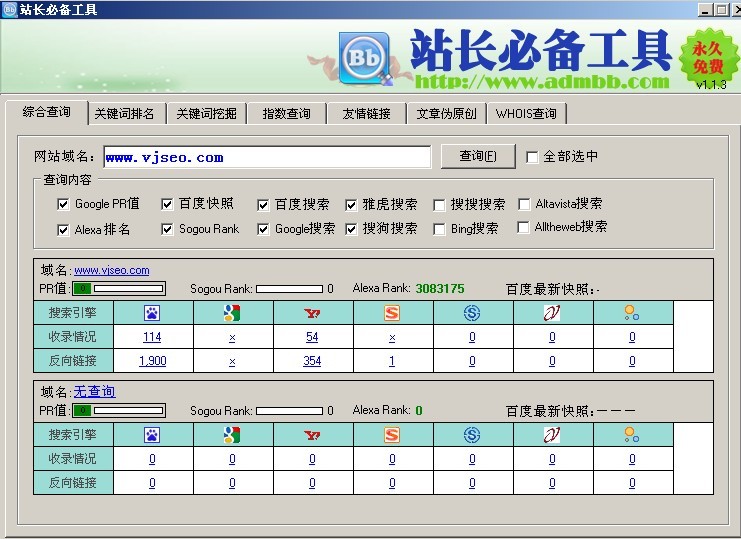741x539 pixels.
Task: Open the Baidu indexed count 114 link
Action: 152,337
